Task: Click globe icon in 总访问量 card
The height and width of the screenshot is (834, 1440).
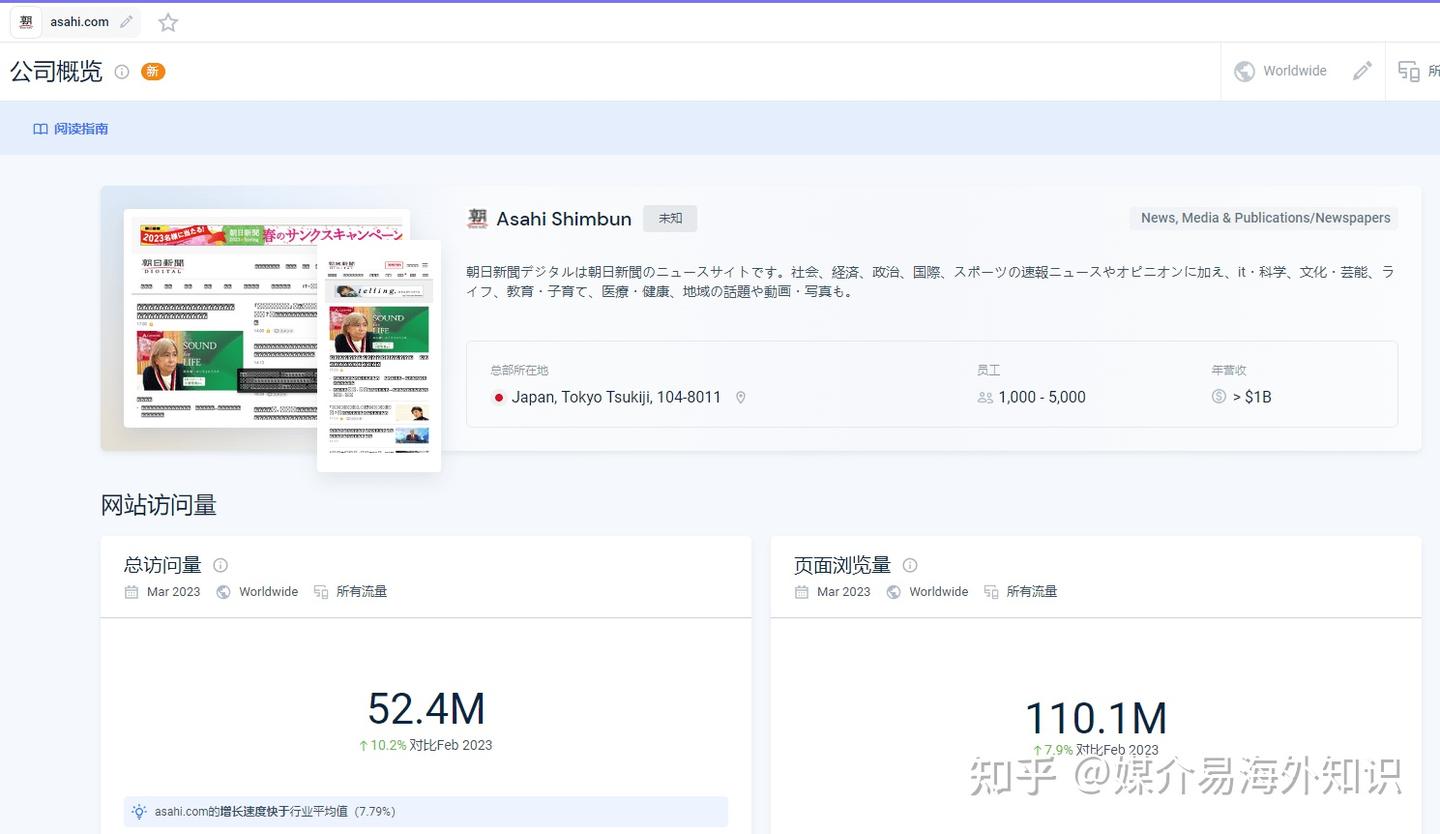Action: point(223,592)
